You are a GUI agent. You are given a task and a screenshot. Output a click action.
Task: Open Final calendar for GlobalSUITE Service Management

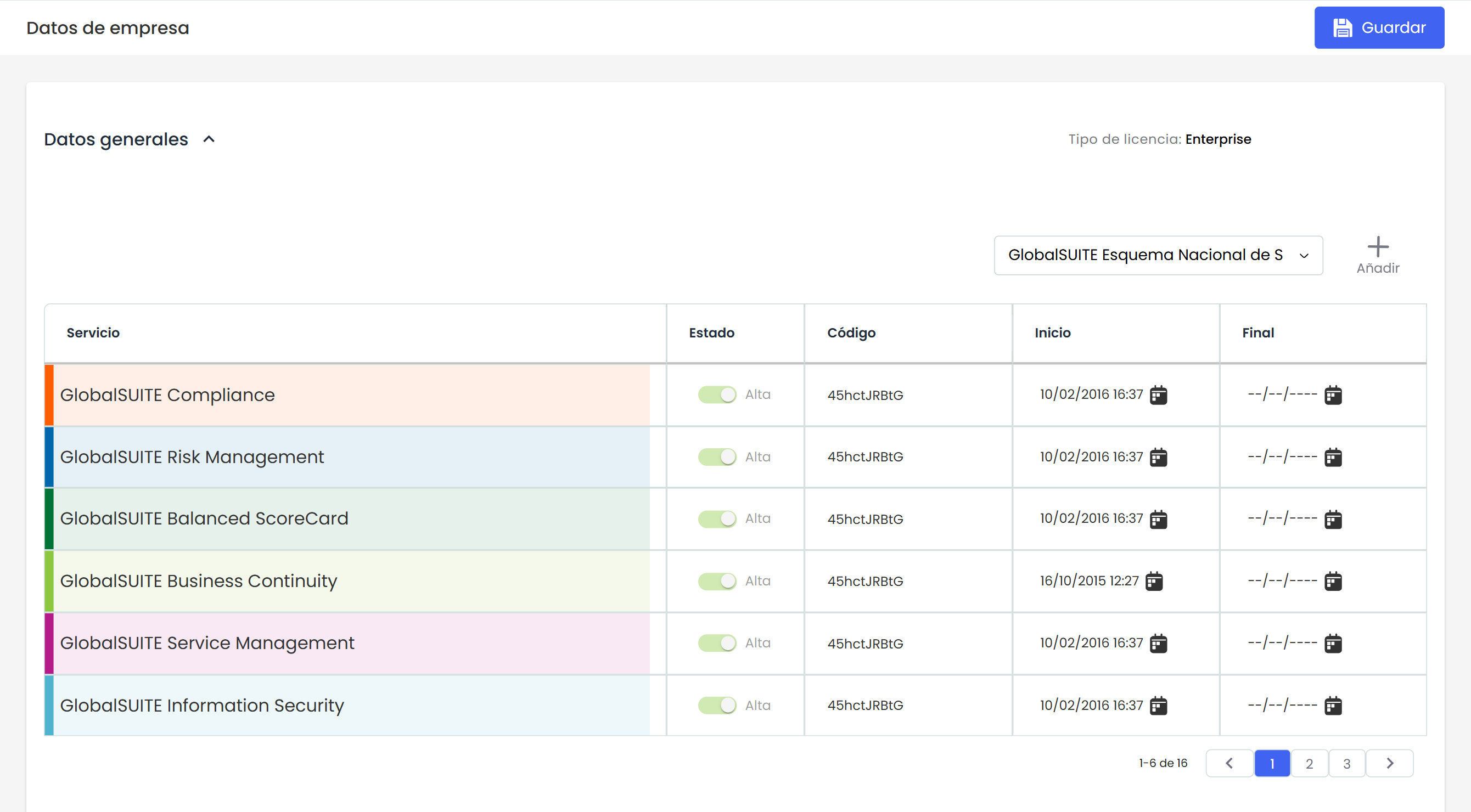[x=1333, y=644]
